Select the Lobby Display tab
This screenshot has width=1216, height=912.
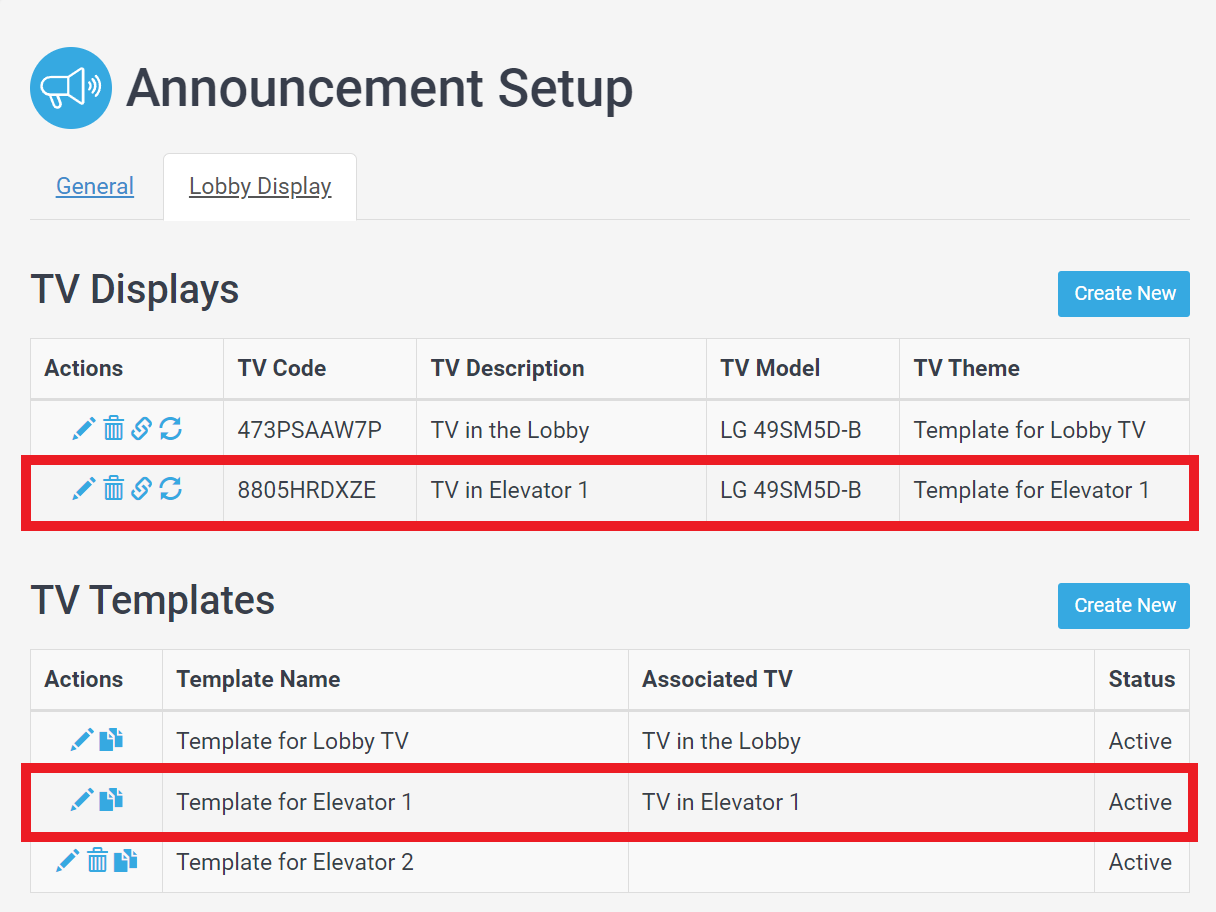[260, 186]
